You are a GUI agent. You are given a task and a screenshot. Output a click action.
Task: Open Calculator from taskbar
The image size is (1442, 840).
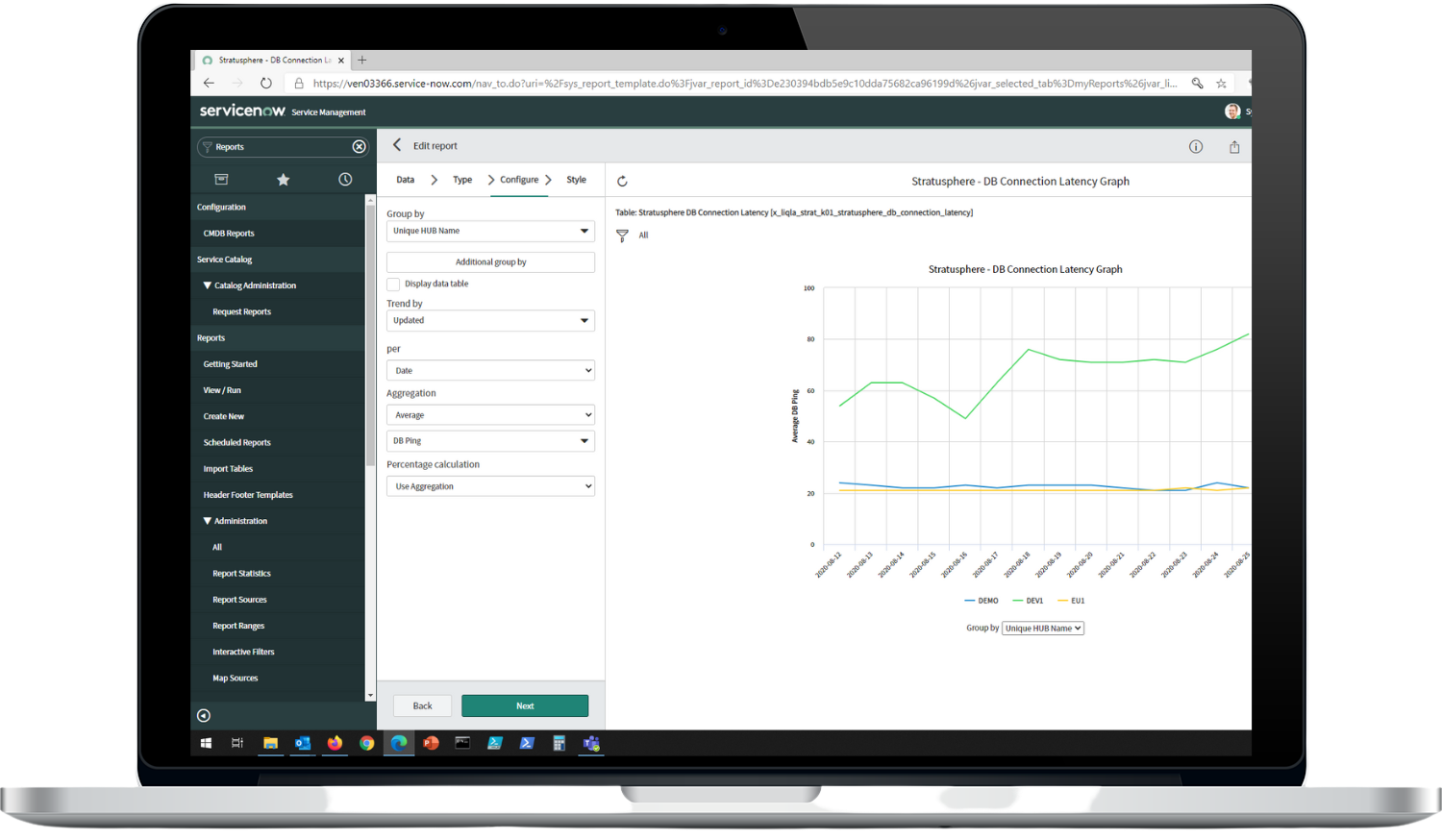tap(559, 743)
